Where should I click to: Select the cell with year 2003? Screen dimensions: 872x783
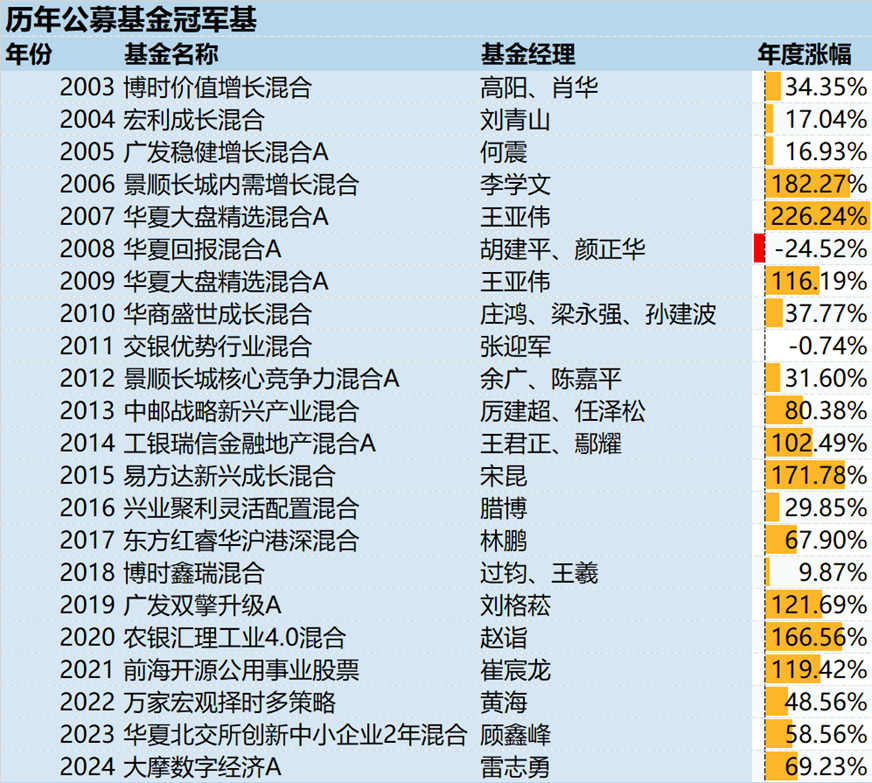tap(87, 87)
